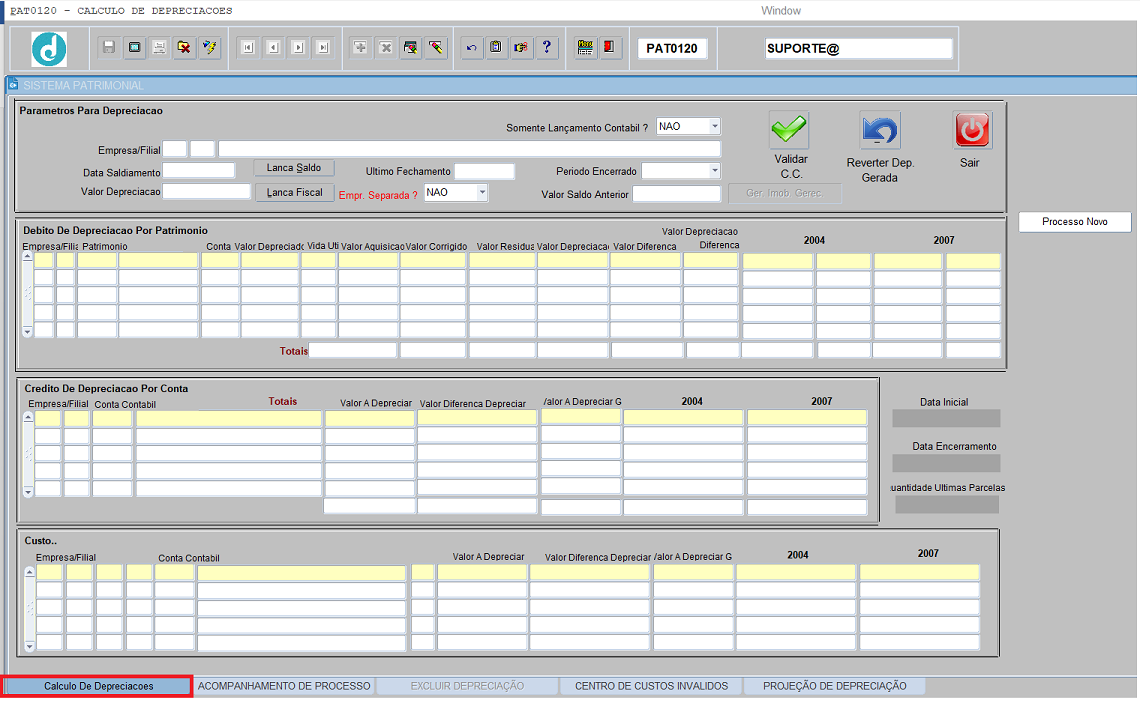The height and width of the screenshot is (702, 1140).
Task: Switch to ACOMPANHAMENTO DE PROCESSO tab
Action: (284, 686)
